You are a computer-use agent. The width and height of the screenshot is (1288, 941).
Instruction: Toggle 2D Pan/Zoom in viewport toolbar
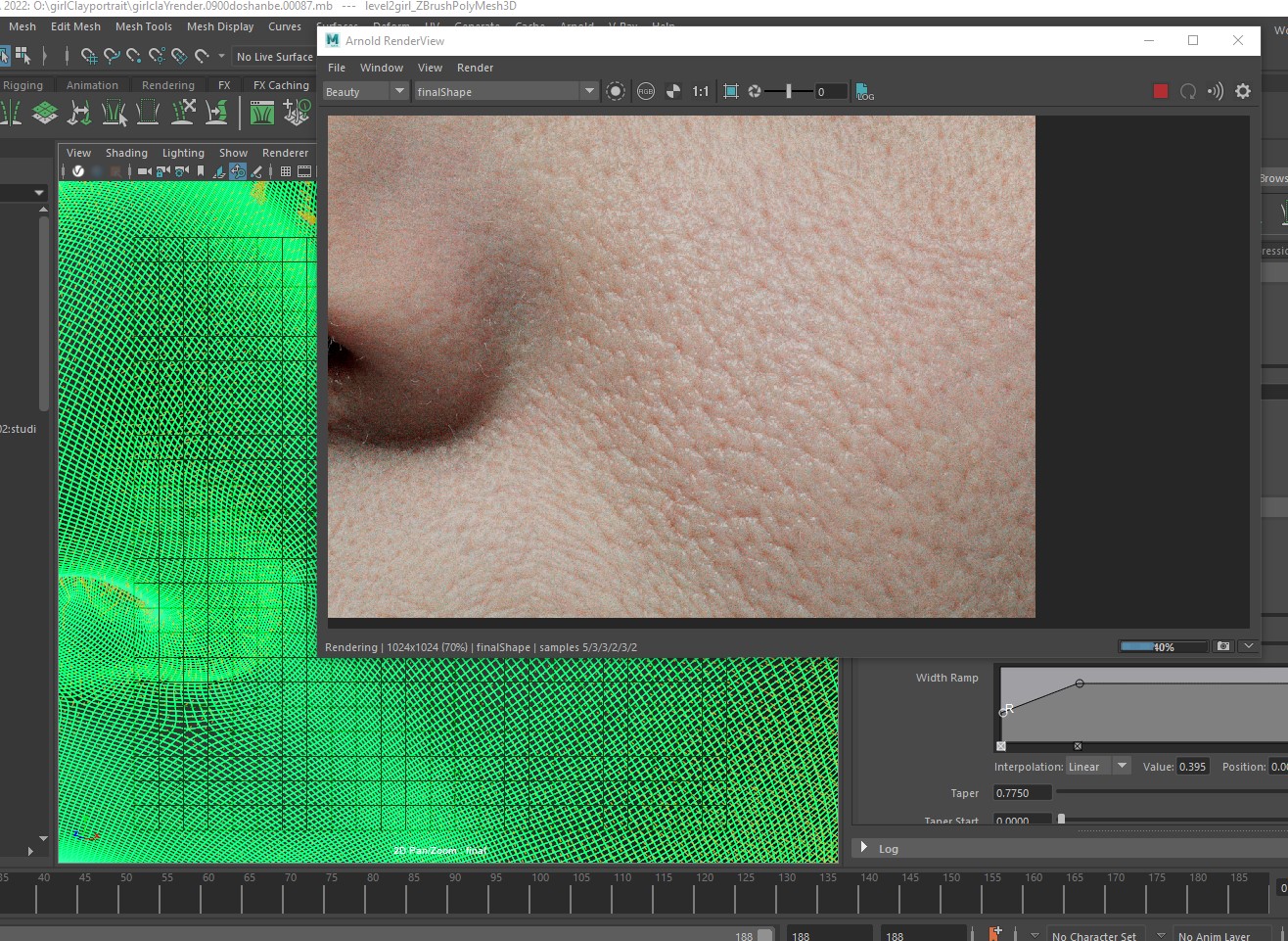(x=238, y=171)
